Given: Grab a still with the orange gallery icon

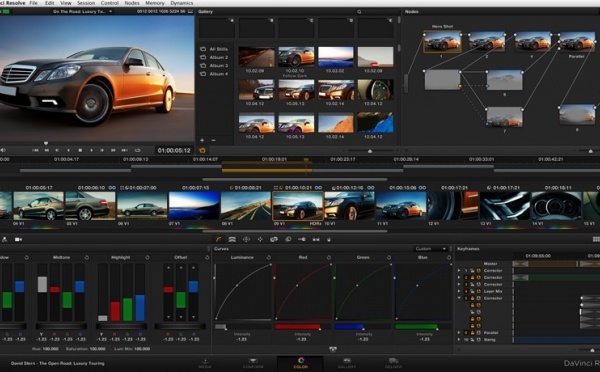Looking at the screenshot, I should point(202,150).
